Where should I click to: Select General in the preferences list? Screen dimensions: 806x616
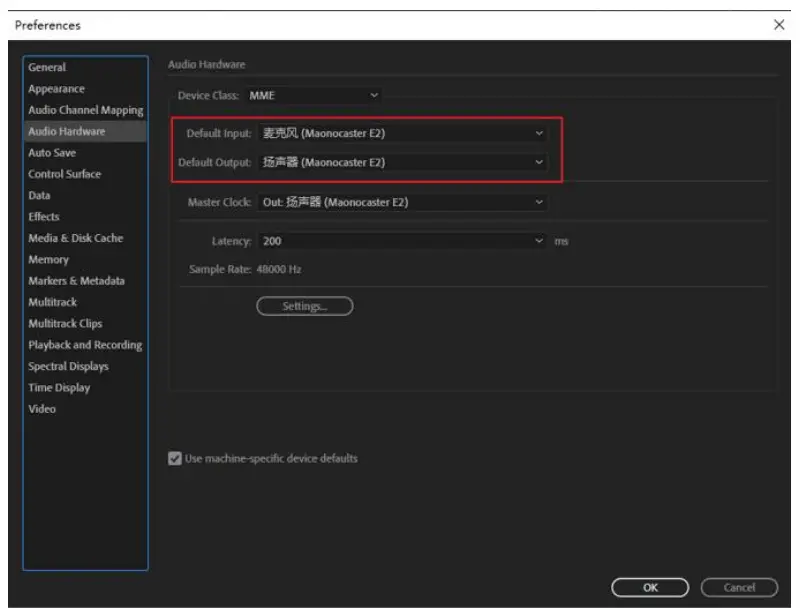point(47,67)
